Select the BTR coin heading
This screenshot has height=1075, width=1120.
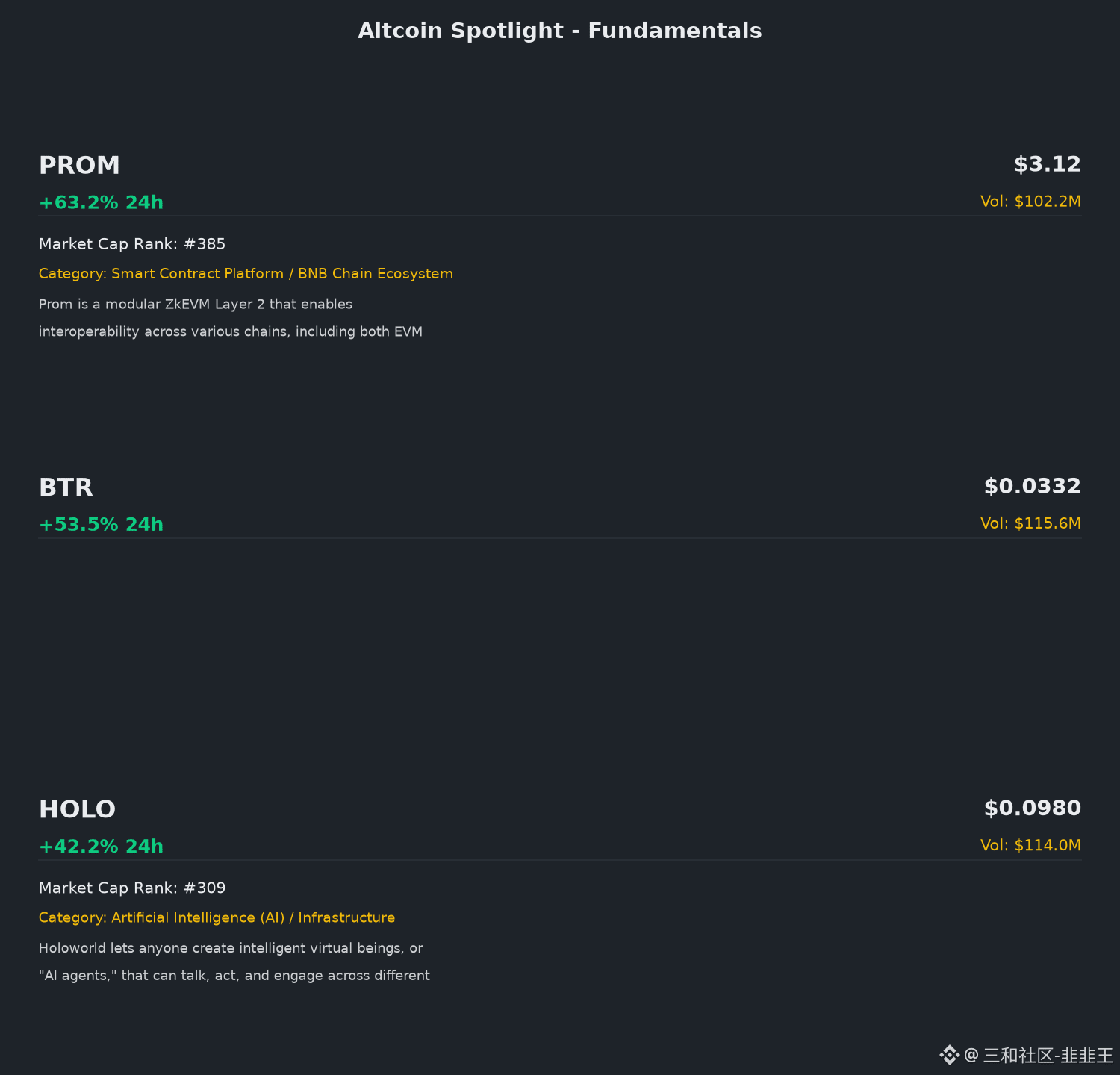click(66, 487)
